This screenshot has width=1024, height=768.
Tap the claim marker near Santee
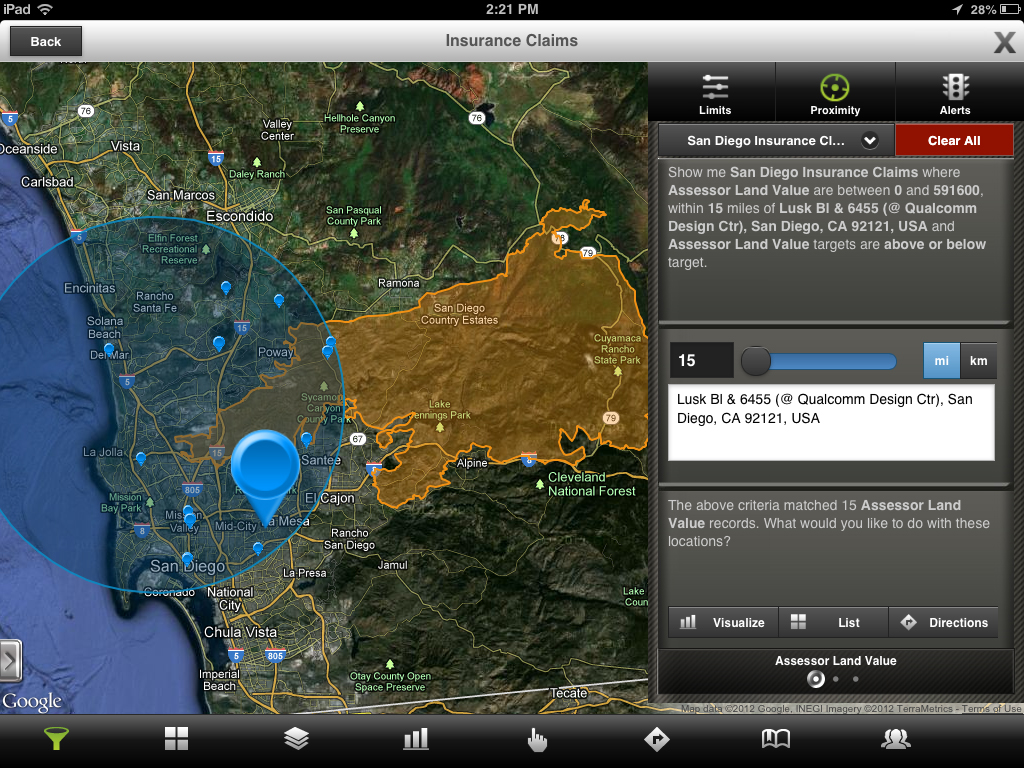click(x=306, y=439)
